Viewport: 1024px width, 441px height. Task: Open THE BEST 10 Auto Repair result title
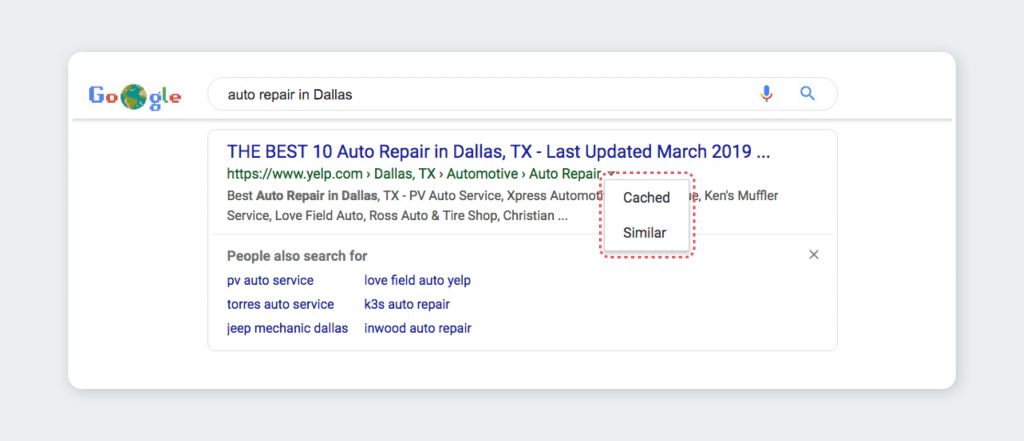(498, 152)
